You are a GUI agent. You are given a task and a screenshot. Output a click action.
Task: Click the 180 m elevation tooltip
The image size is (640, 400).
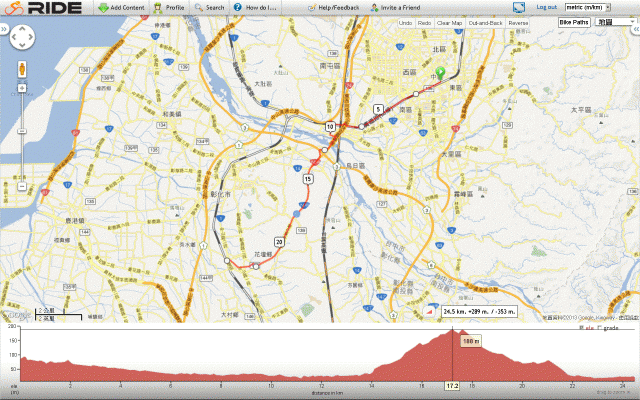coord(471,341)
